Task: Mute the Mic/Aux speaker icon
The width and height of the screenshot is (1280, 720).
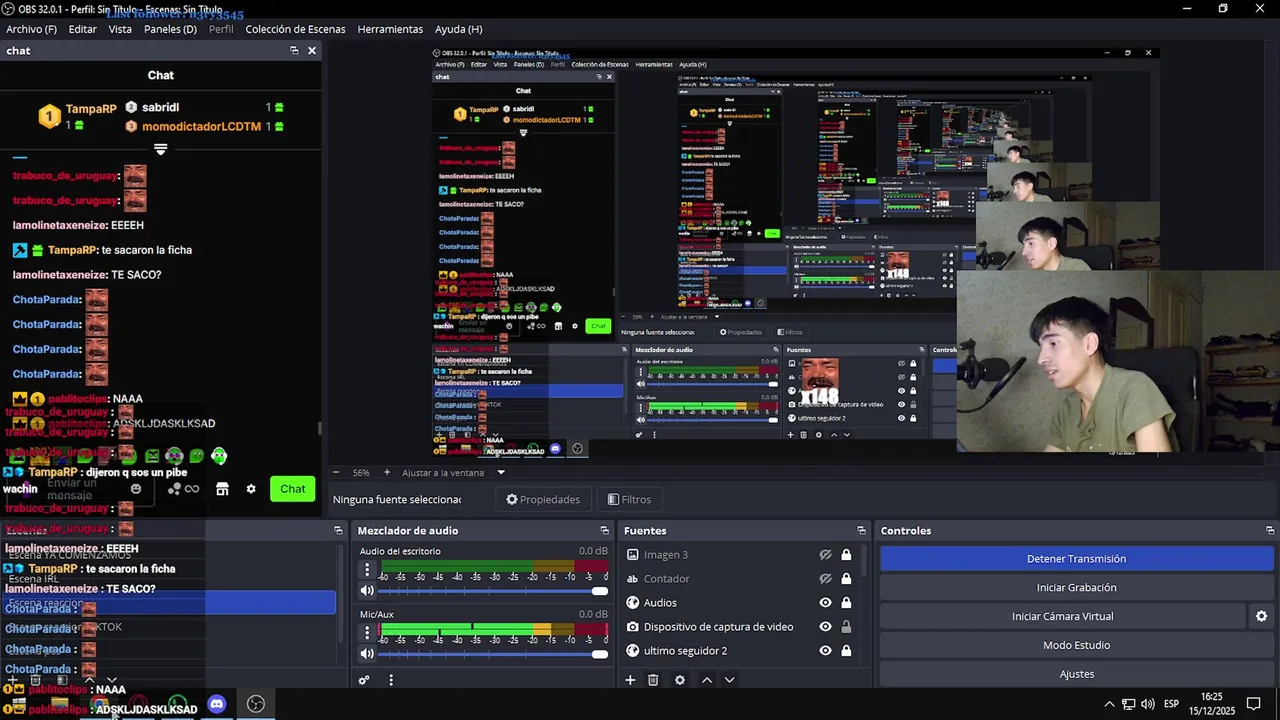Action: [x=367, y=654]
